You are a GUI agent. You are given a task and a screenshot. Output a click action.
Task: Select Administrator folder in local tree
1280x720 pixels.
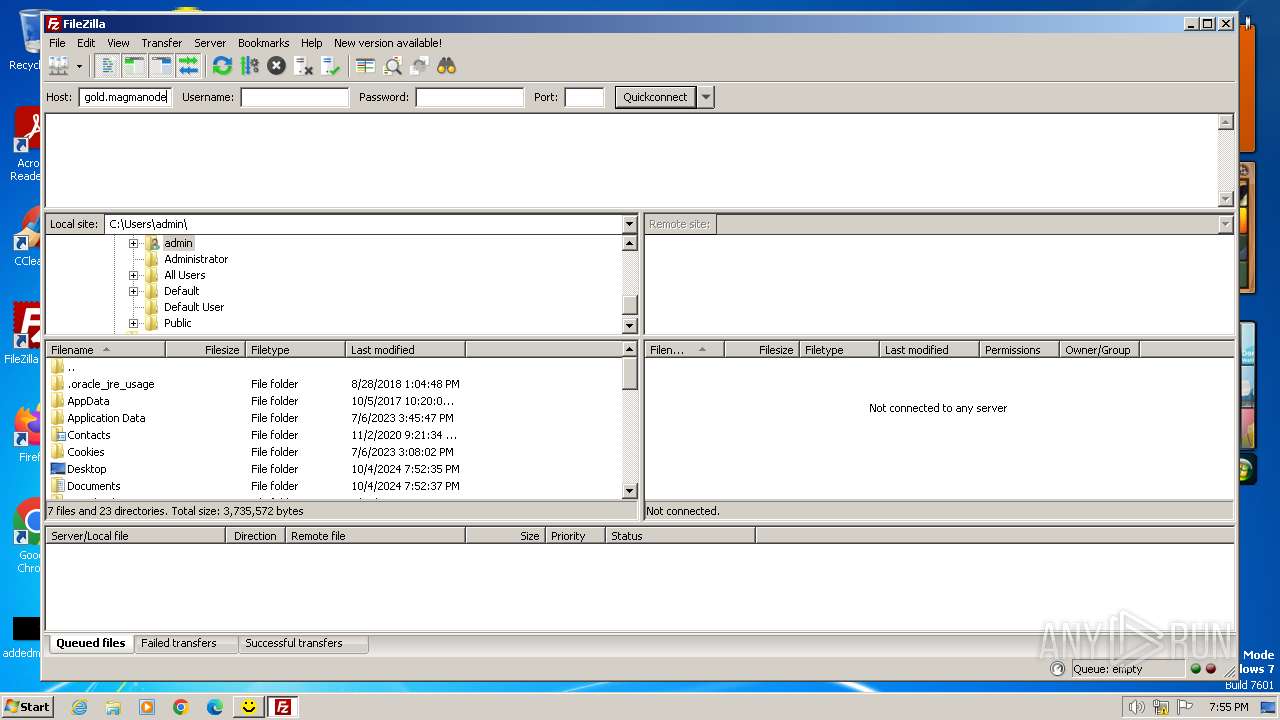coord(195,259)
